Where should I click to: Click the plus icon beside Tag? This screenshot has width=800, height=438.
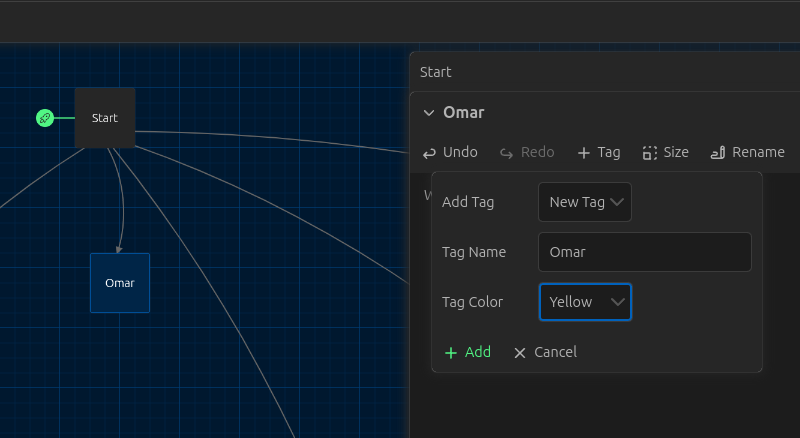[584, 153]
